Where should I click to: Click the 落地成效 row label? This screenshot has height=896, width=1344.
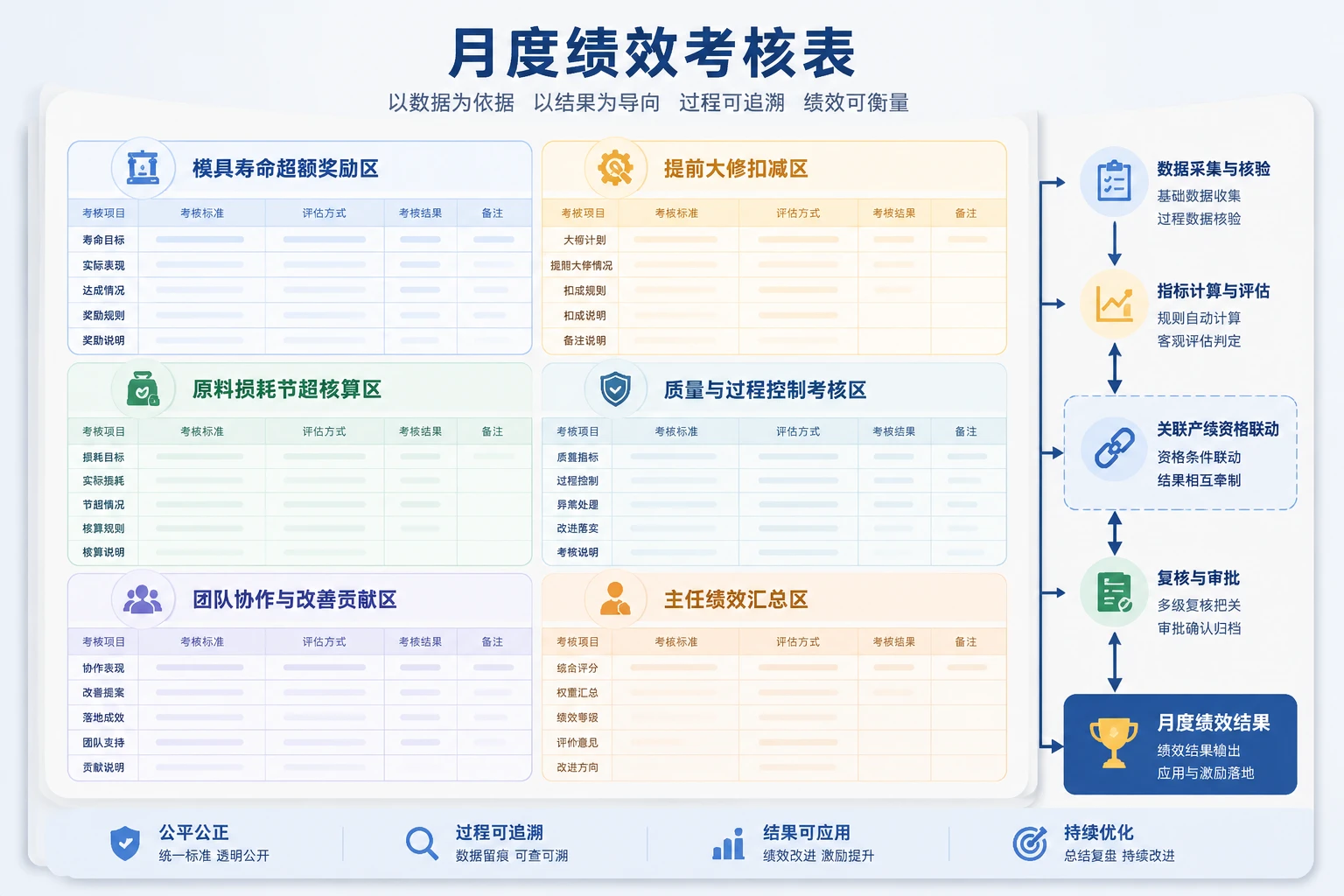coord(103,717)
